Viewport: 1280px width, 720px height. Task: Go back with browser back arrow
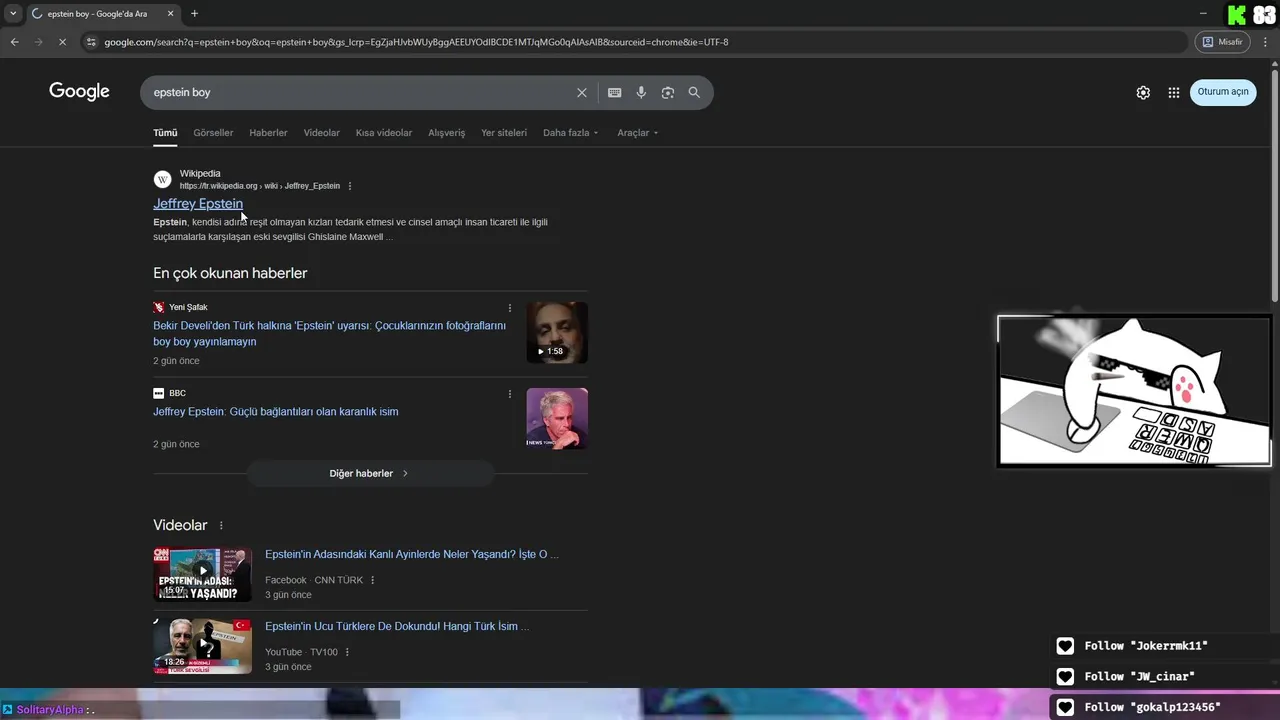[x=14, y=42]
